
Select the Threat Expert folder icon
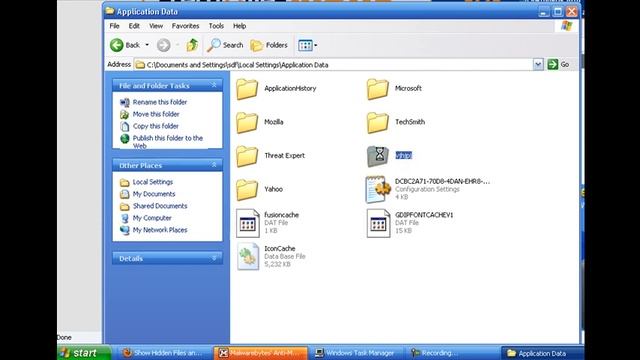pos(247,156)
